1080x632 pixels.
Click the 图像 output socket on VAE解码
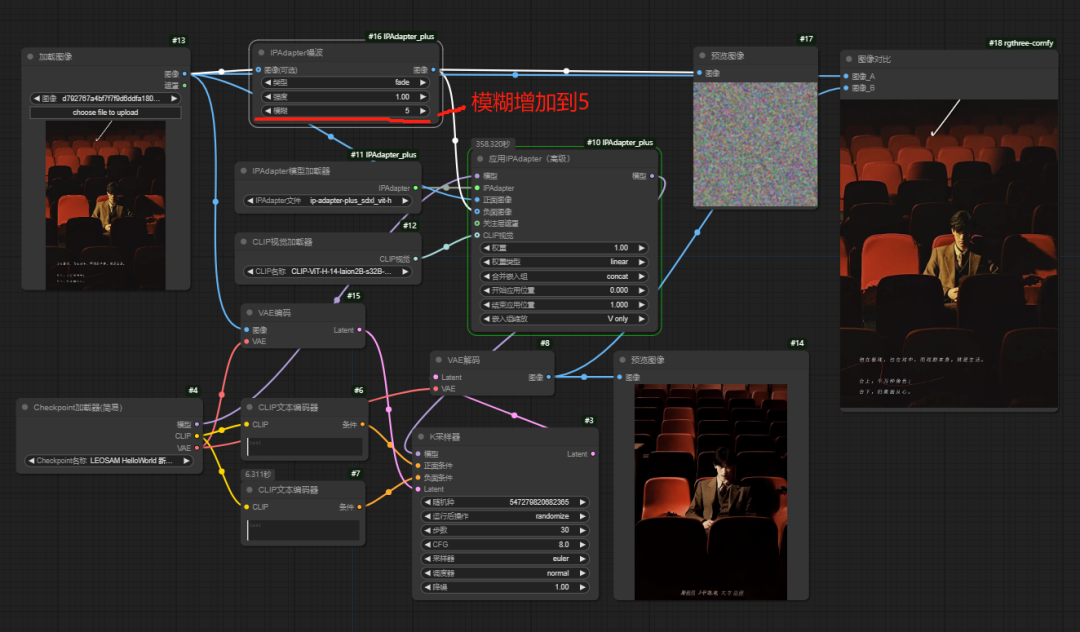tap(548, 377)
